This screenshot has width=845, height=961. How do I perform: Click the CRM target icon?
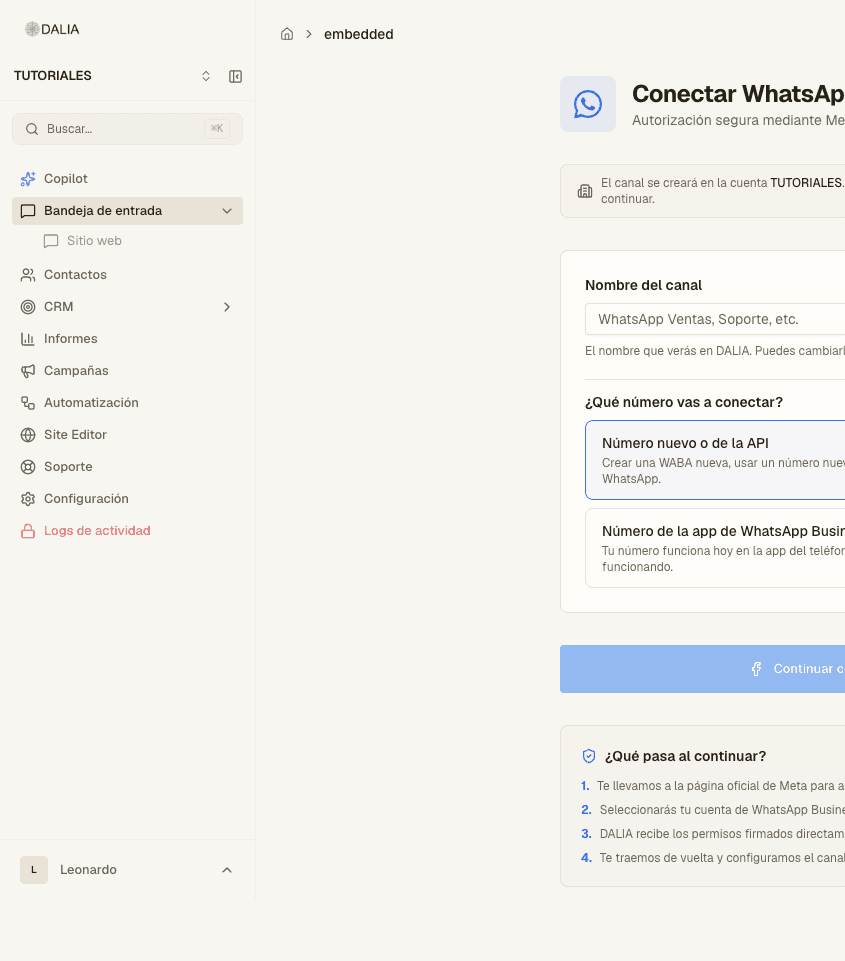[x=28, y=306]
